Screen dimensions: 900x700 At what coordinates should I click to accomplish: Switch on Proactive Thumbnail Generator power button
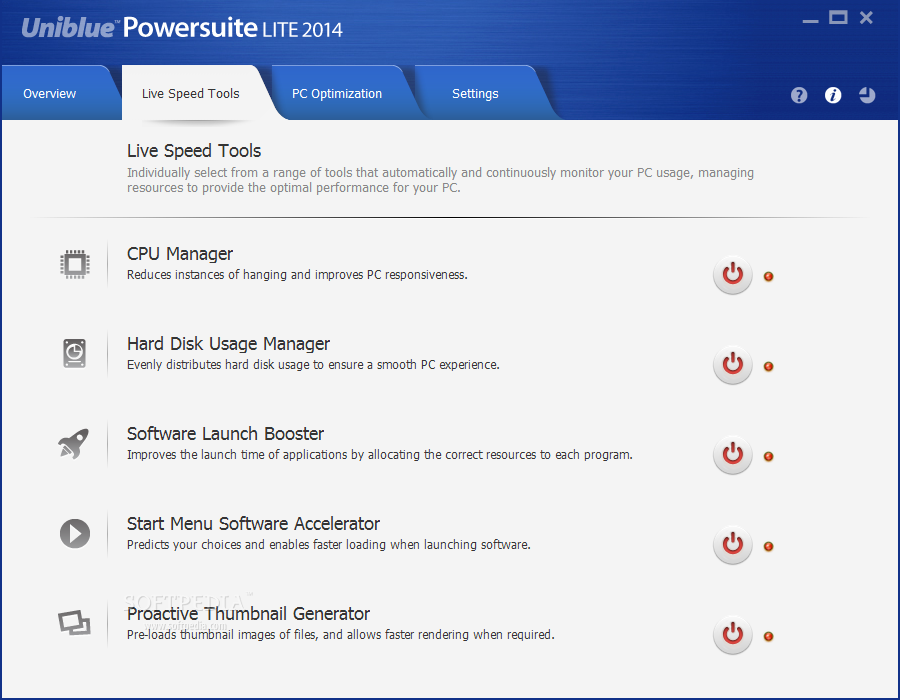pos(732,634)
